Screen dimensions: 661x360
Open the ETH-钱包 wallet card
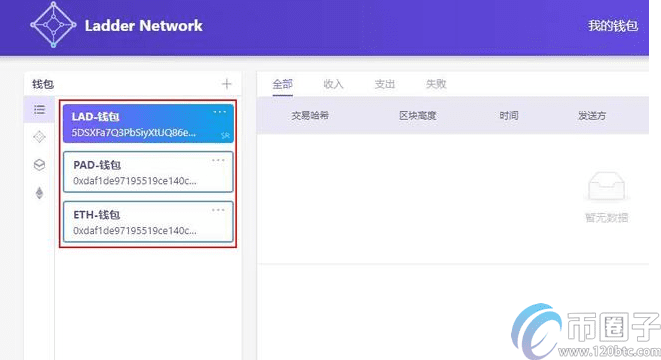coord(148,222)
